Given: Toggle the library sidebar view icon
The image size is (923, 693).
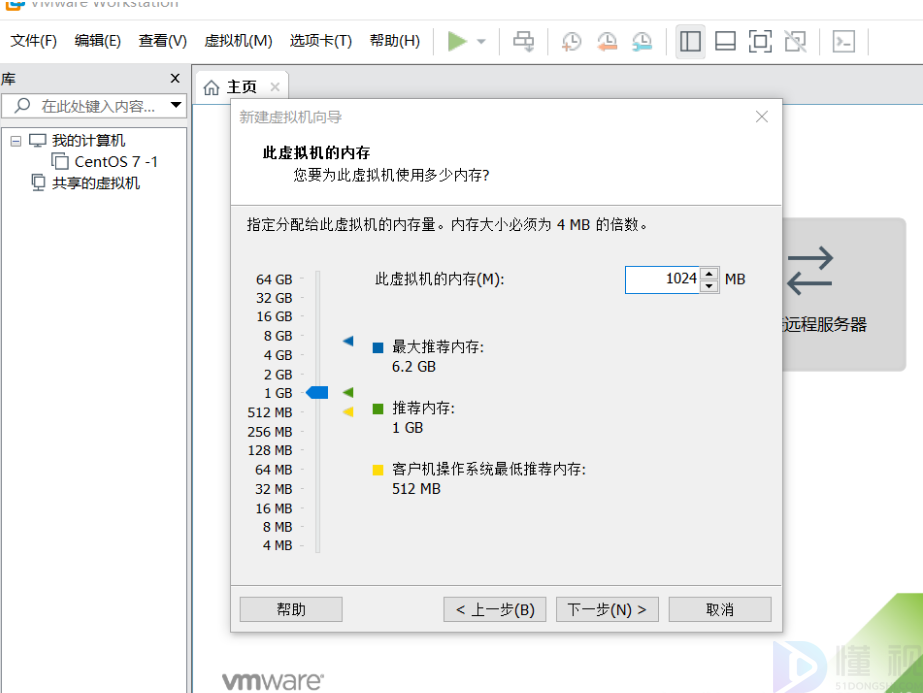Looking at the screenshot, I should (690, 41).
